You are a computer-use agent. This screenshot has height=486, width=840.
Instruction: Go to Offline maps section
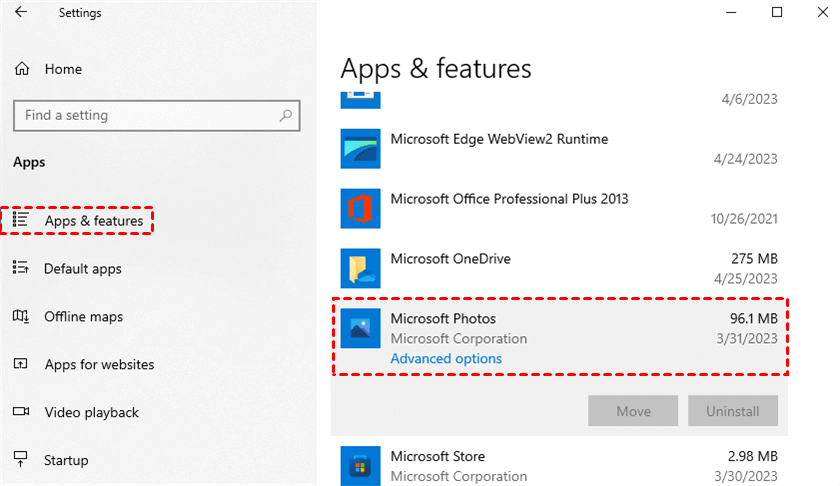83,317
